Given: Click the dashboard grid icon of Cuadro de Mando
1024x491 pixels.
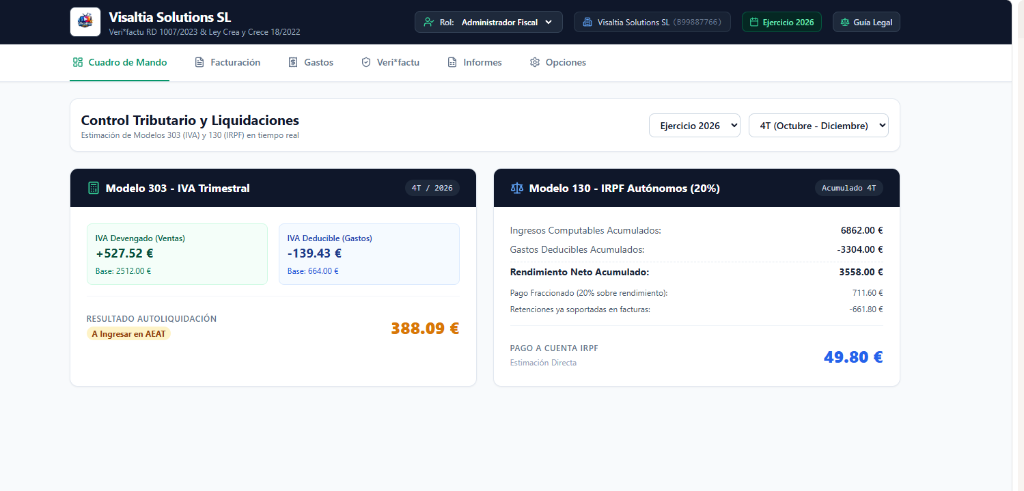Looking at the screenshot, I should (78, 63).
